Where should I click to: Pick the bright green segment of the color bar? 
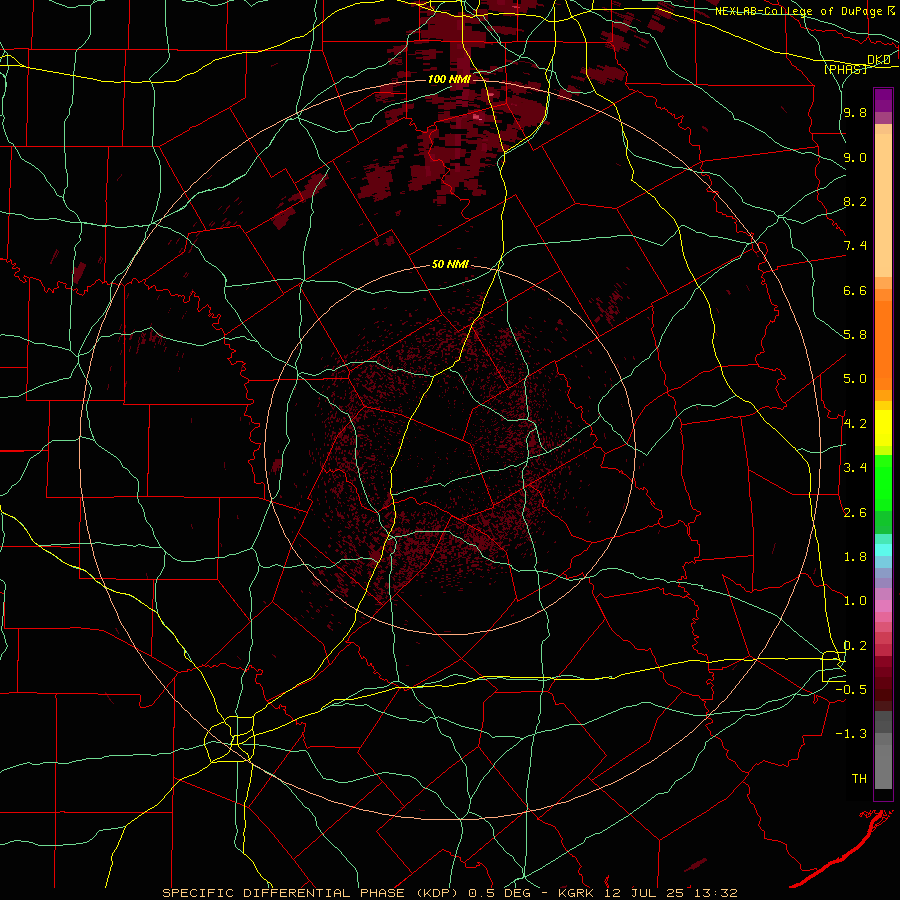click(x=883, y=481)
